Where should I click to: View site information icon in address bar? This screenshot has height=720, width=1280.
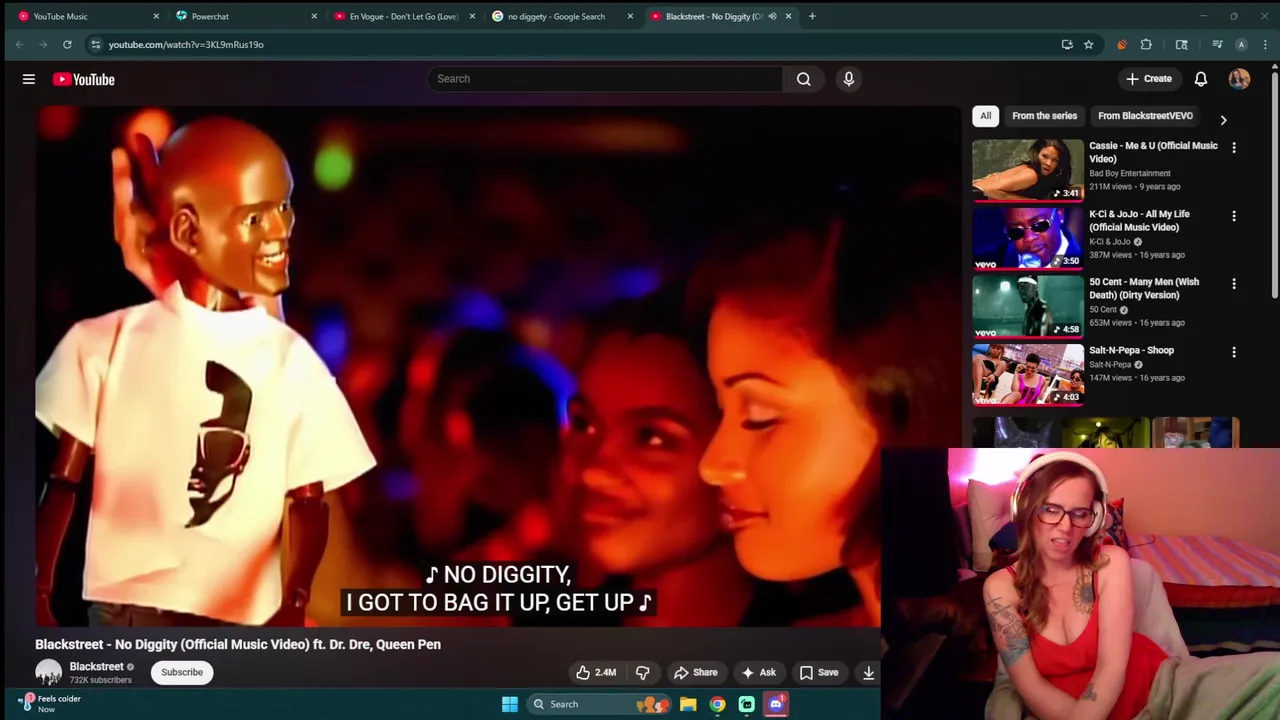point(95,45)
